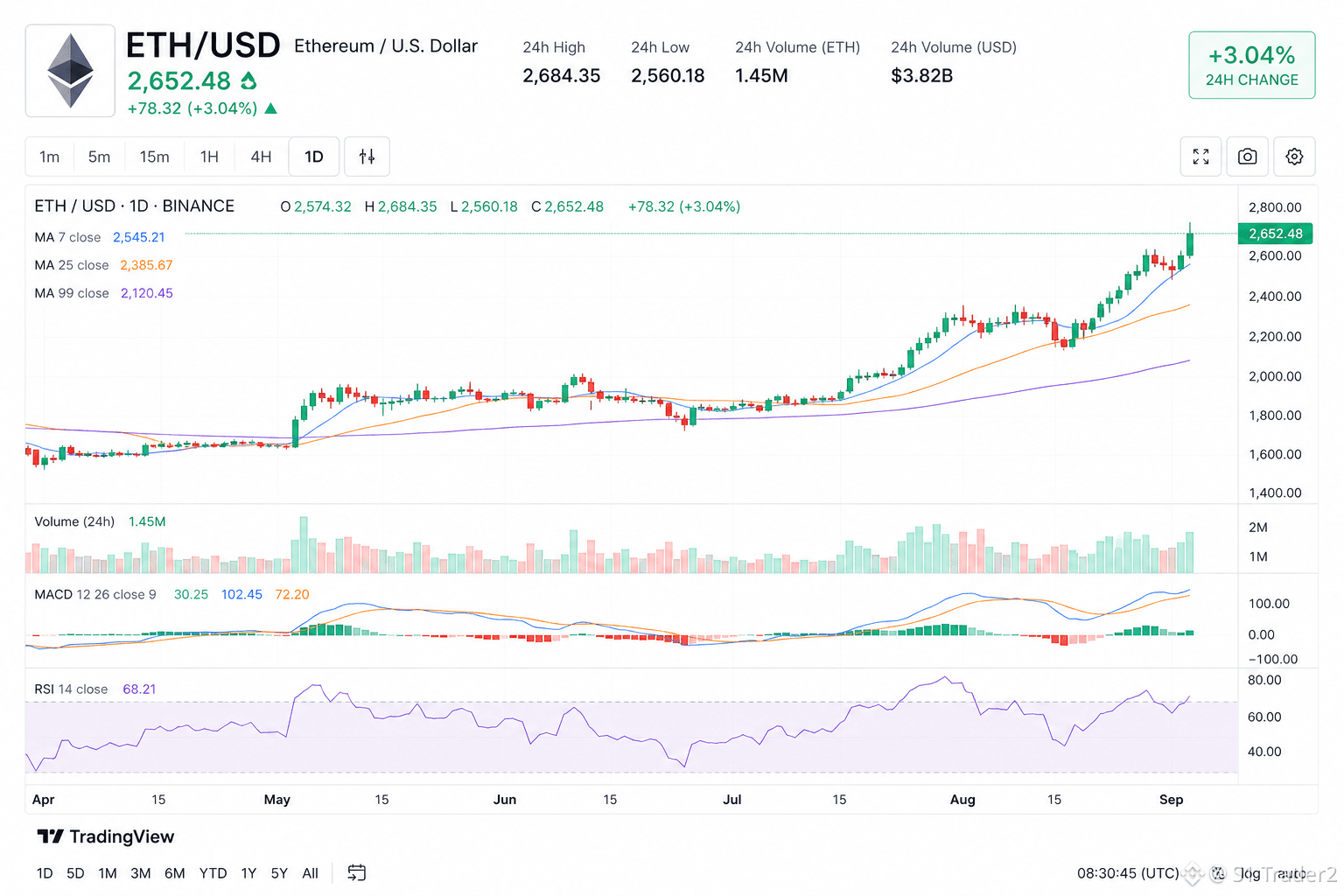Toggle auto scale
Image resolution: width=1344 pixels, height=896 pixels.
click(1291, 873)
